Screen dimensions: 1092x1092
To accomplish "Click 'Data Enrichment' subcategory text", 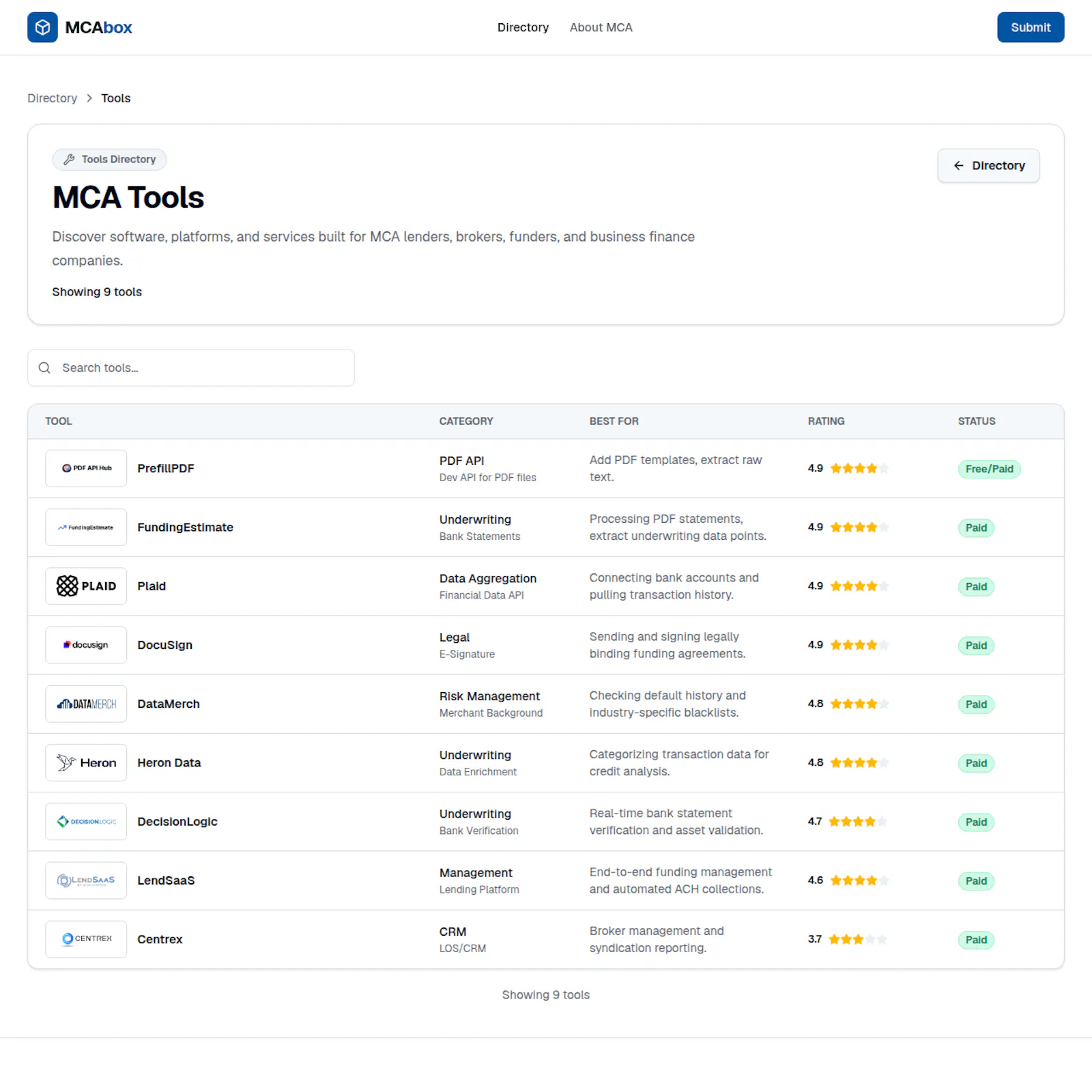I will coord(478,772).
